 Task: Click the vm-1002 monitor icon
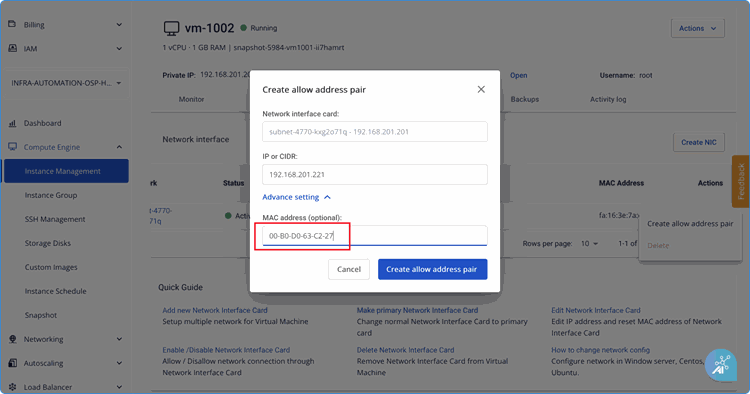pyautogui.click(x=171, y=29)
